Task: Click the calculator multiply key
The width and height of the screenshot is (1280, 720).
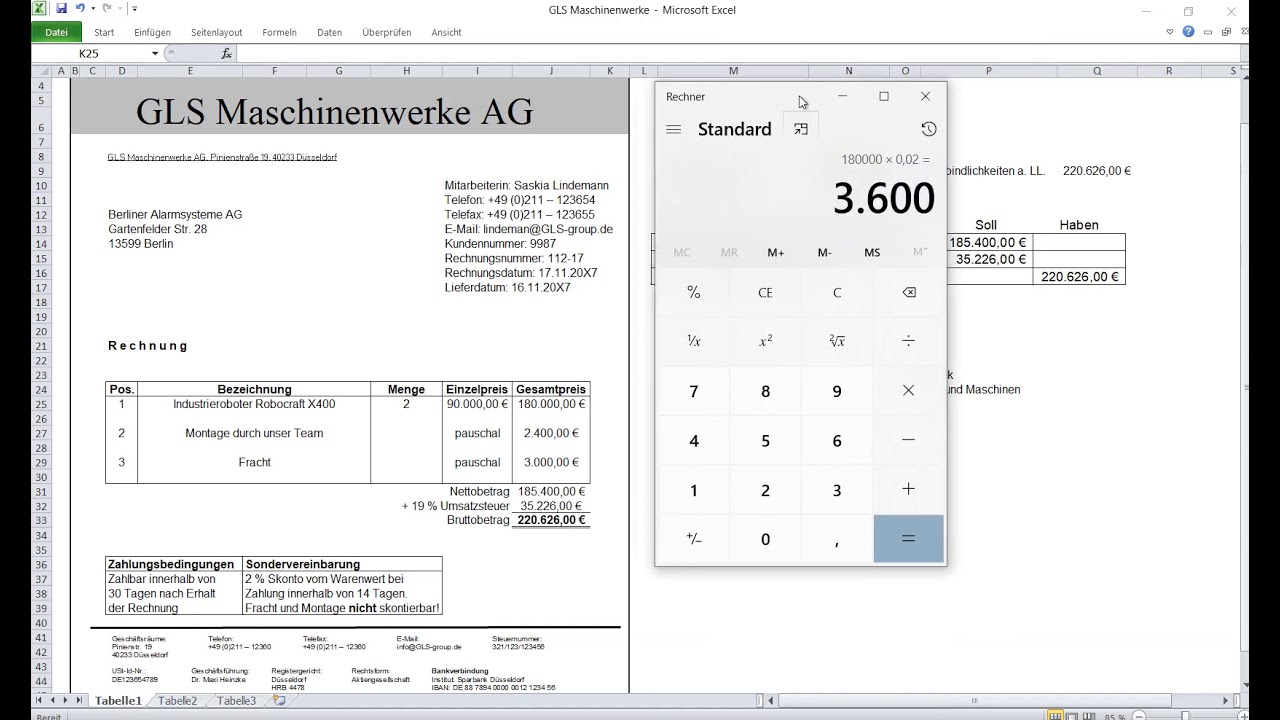Action: pos(909,391)
